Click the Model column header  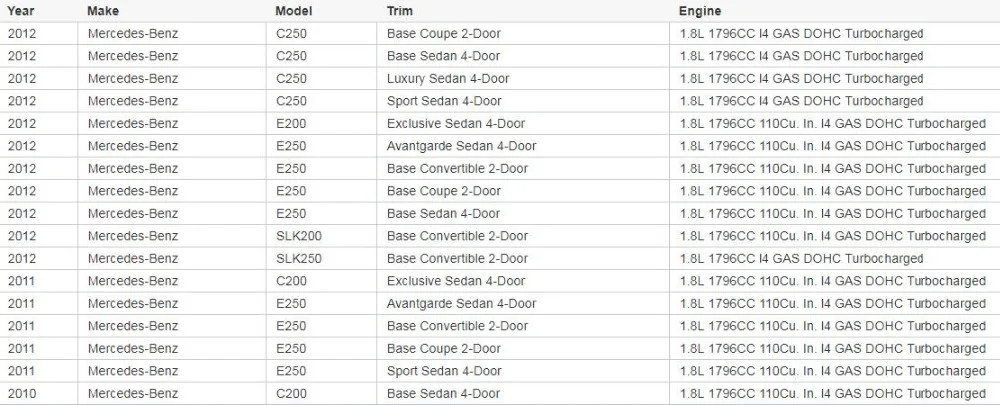point(293,11)
